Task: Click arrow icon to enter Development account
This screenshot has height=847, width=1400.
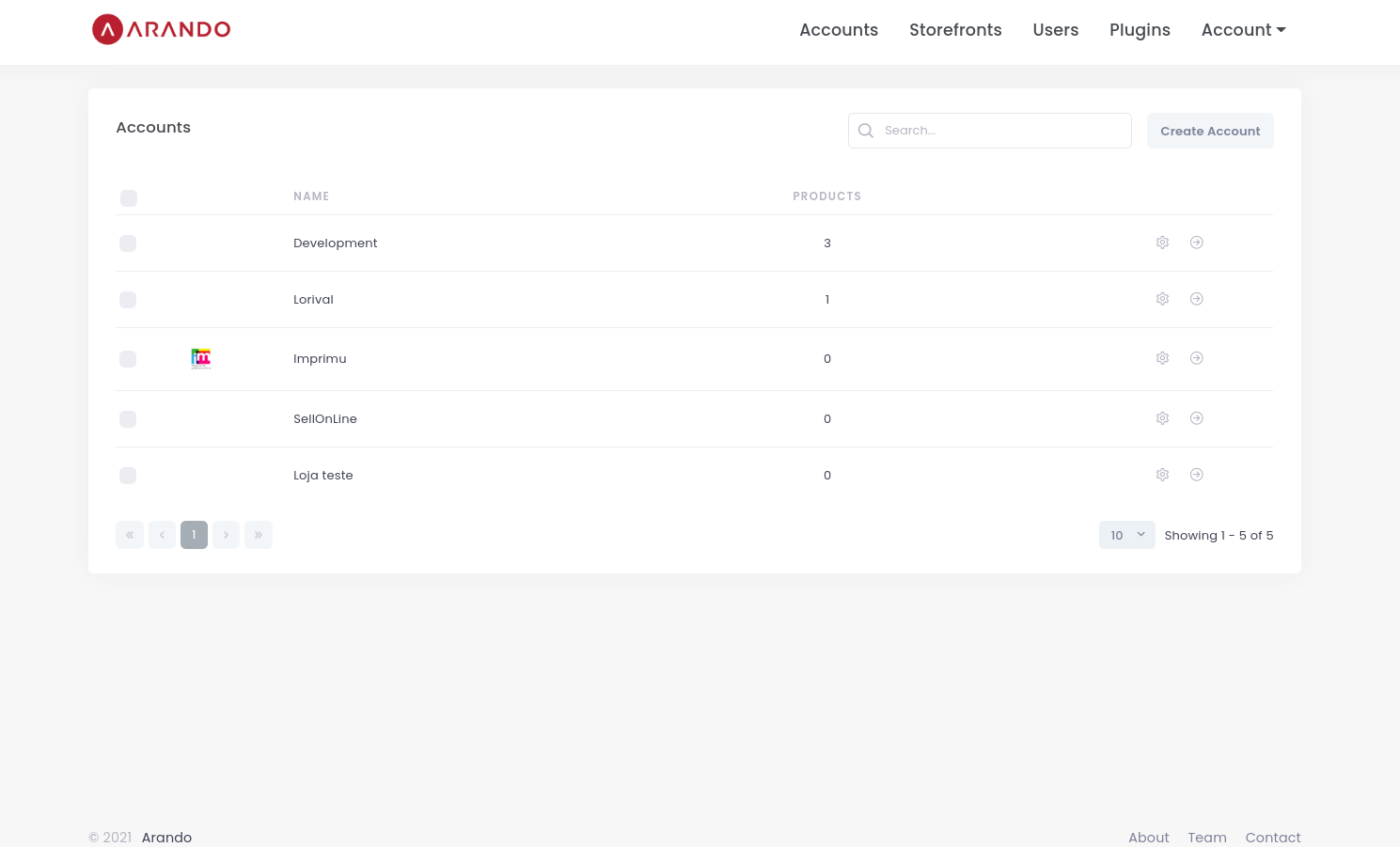Action: click(1196, 243)
